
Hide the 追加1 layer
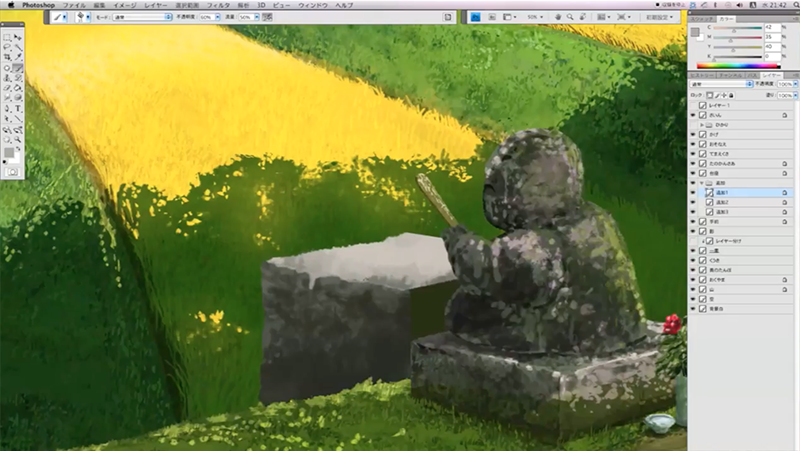(x=693, y=192)
